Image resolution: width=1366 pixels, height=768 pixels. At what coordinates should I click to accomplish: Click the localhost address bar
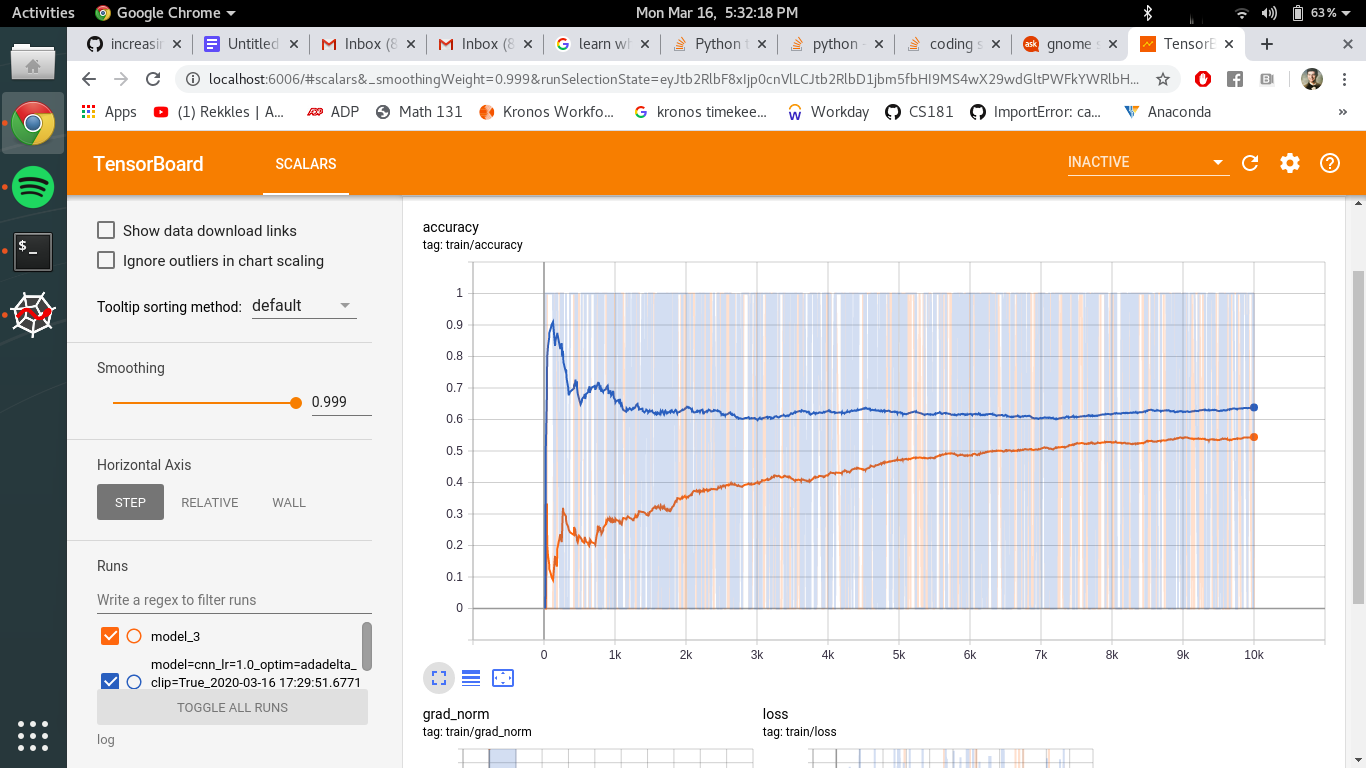tap(674, 79)
